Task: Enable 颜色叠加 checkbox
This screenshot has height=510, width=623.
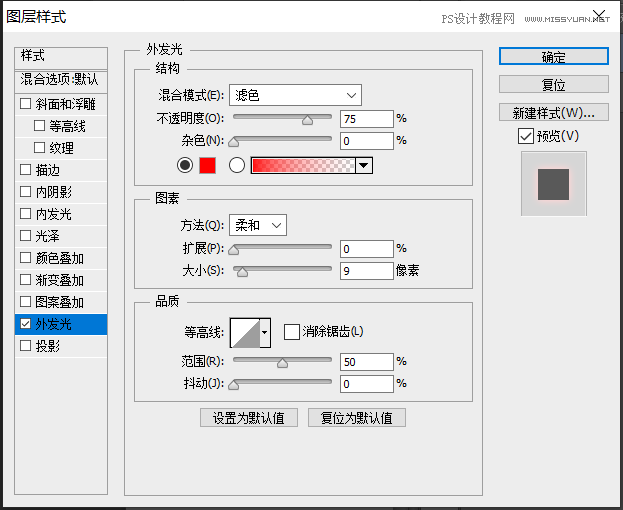Action: (25, 257)
